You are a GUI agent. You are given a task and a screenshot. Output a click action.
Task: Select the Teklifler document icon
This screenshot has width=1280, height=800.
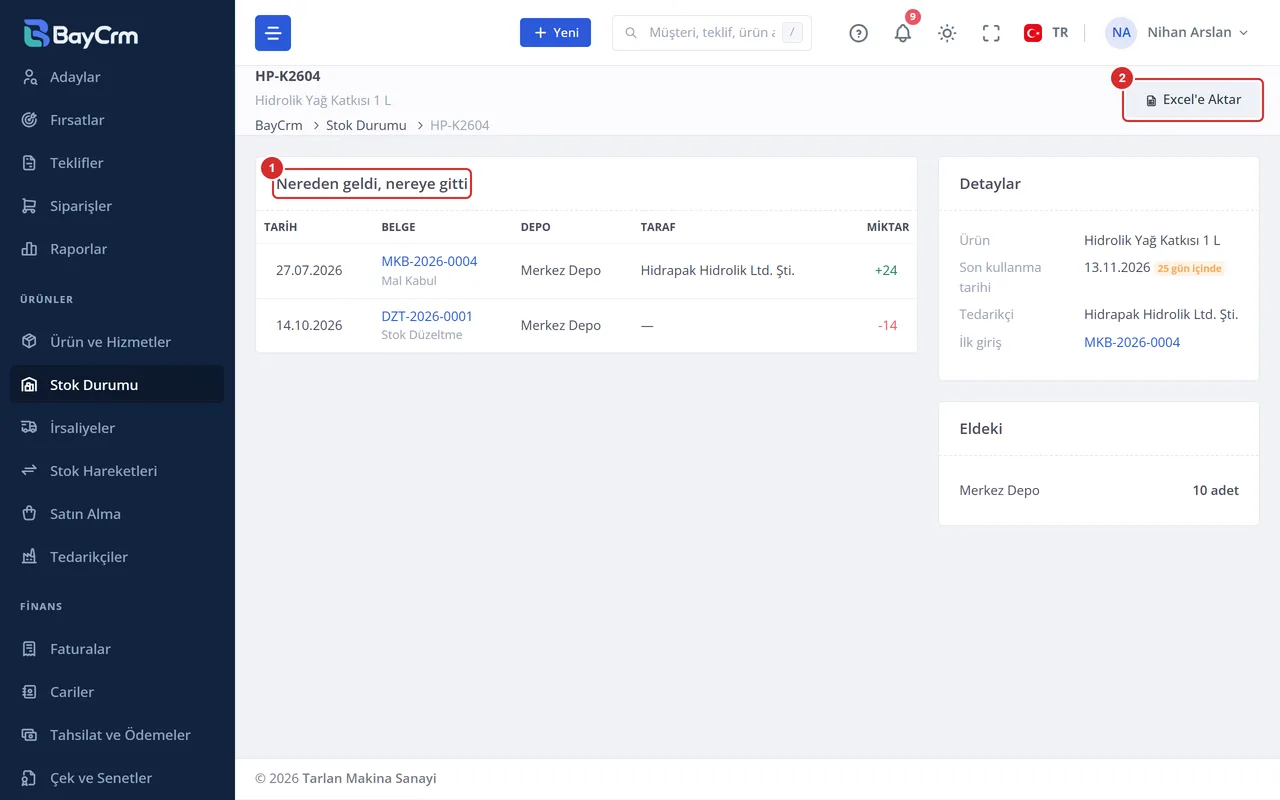pyautogui.click(x=30, y=163)
